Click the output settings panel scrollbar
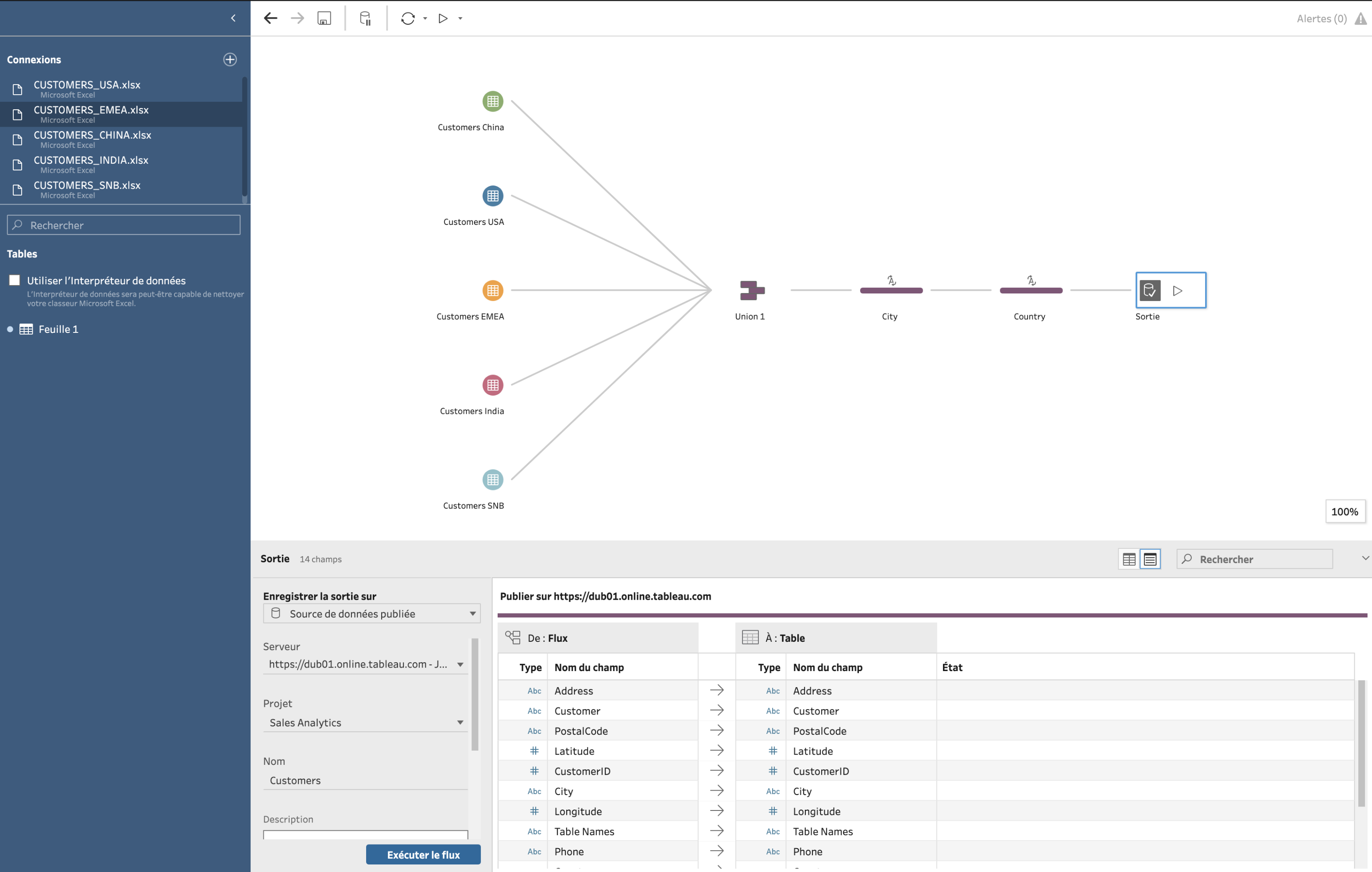The width and height of the screenshot is (1372, 872). point(475,695)
